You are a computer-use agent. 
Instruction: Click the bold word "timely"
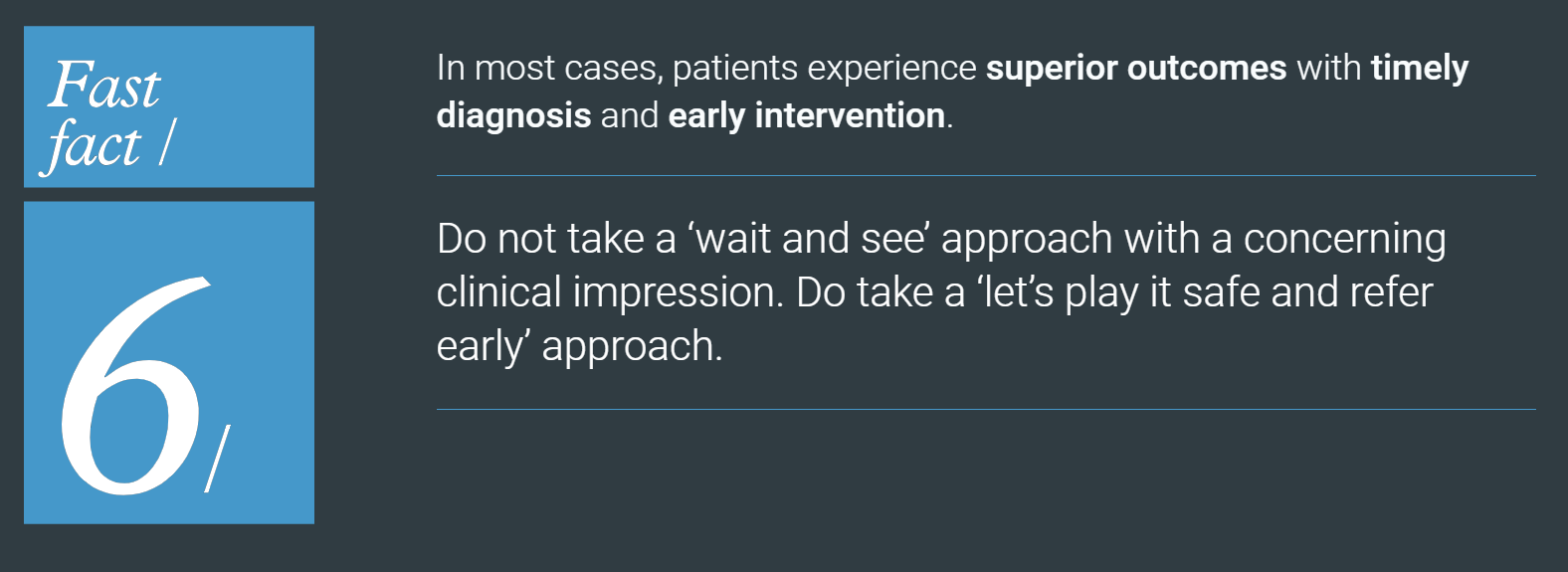tap(1419, 68)
